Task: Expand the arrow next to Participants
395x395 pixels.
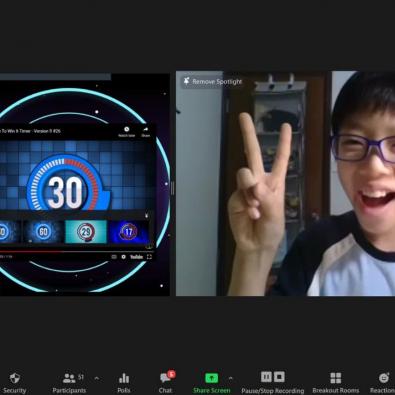Action: click(x=97, y=378)
